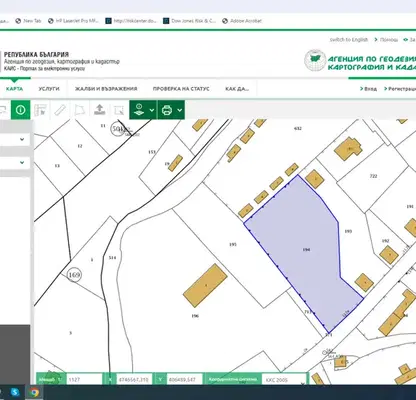Select the polygon area measurement tool
The width and height of the screenshot is (416, 400).
[x=80, y=110]
